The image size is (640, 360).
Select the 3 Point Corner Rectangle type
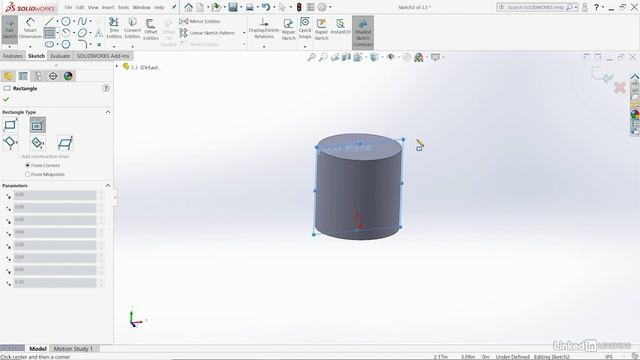click(x=10, y=143)
